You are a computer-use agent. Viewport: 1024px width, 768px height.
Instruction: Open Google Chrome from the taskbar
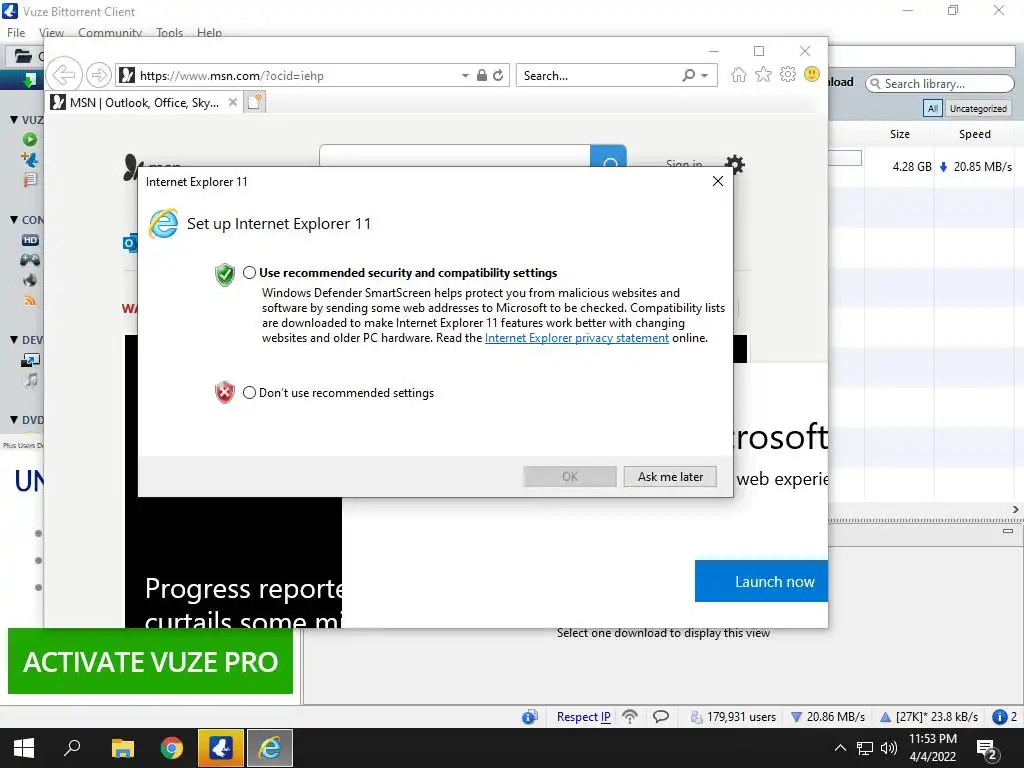click(172, 748)
